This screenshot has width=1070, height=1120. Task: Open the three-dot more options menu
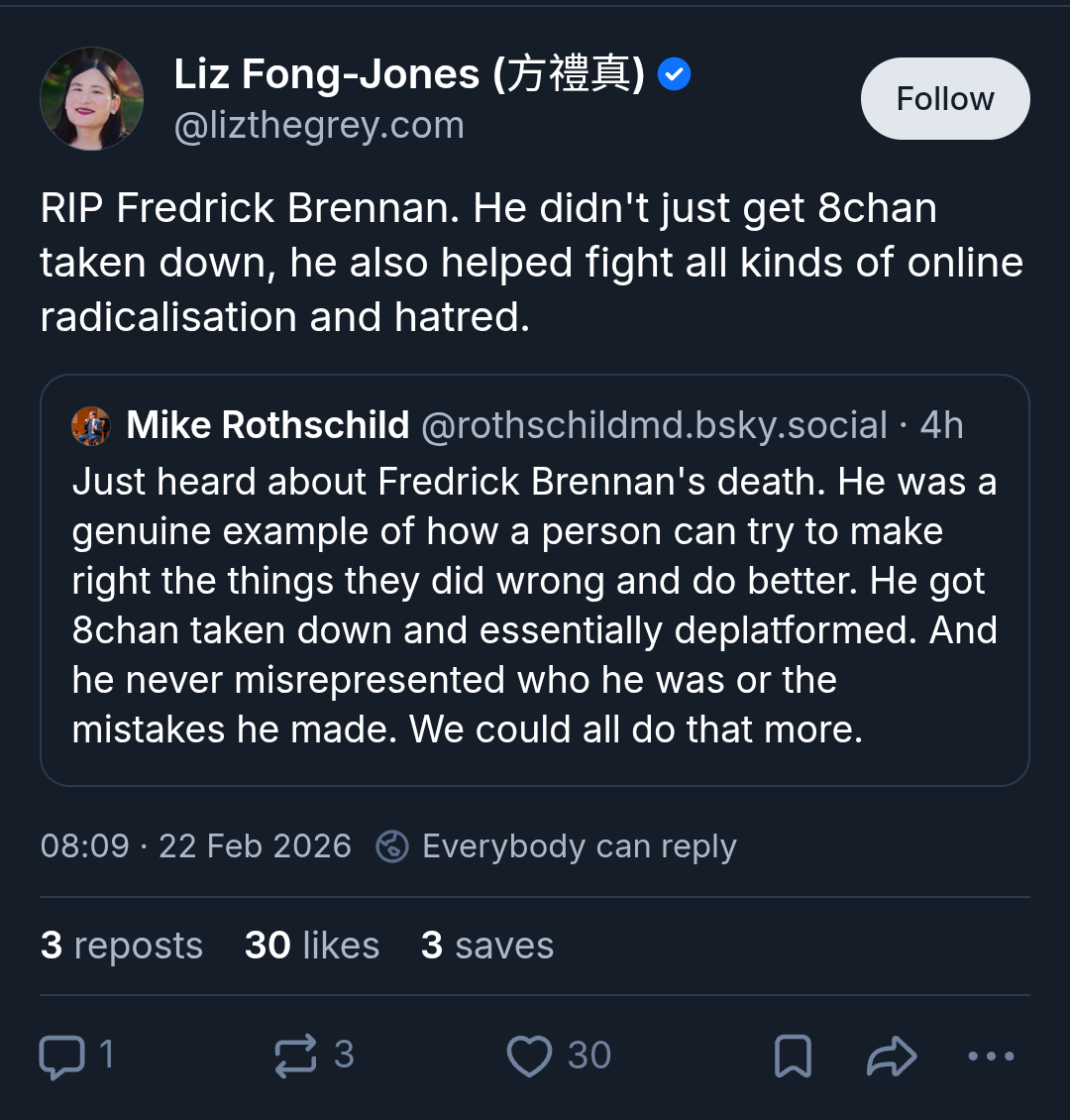click(990, 1057)
